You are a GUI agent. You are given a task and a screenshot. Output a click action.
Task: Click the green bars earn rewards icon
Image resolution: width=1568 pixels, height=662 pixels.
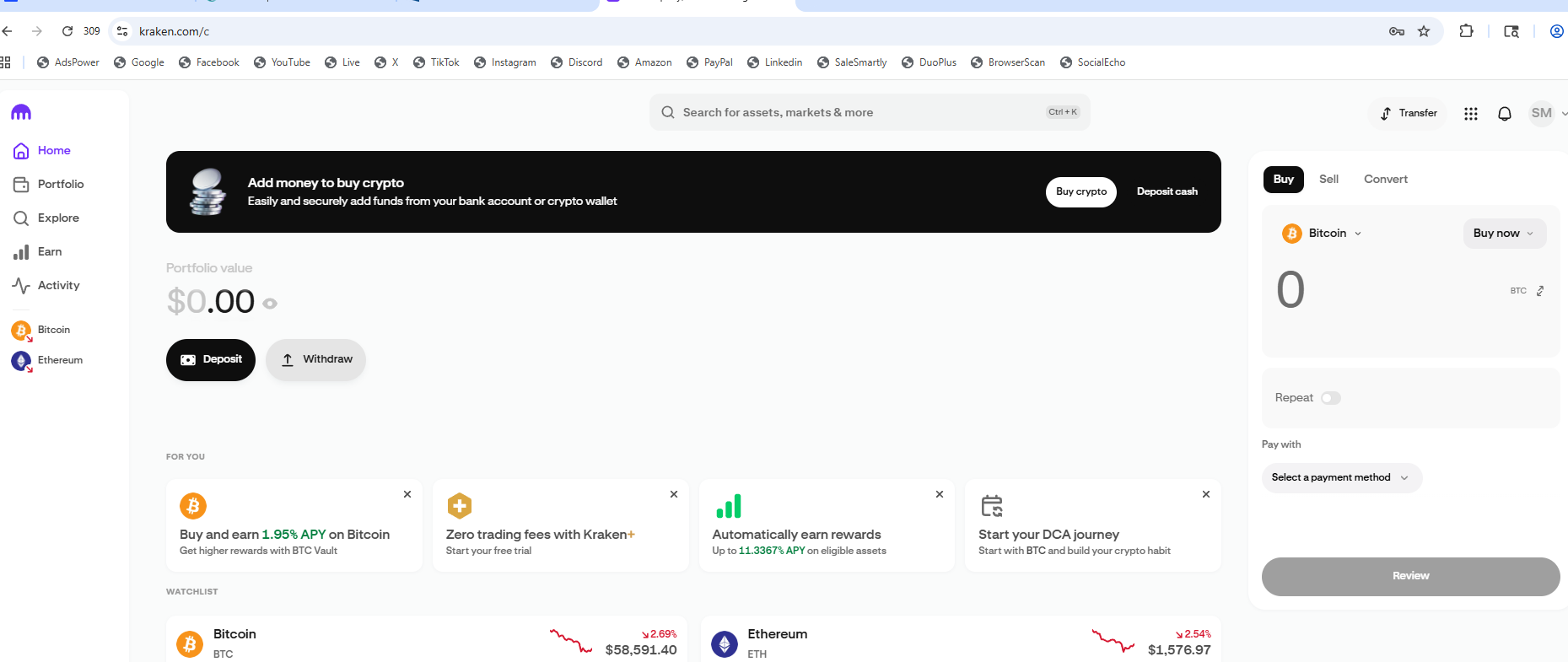(x=728, y=506)
